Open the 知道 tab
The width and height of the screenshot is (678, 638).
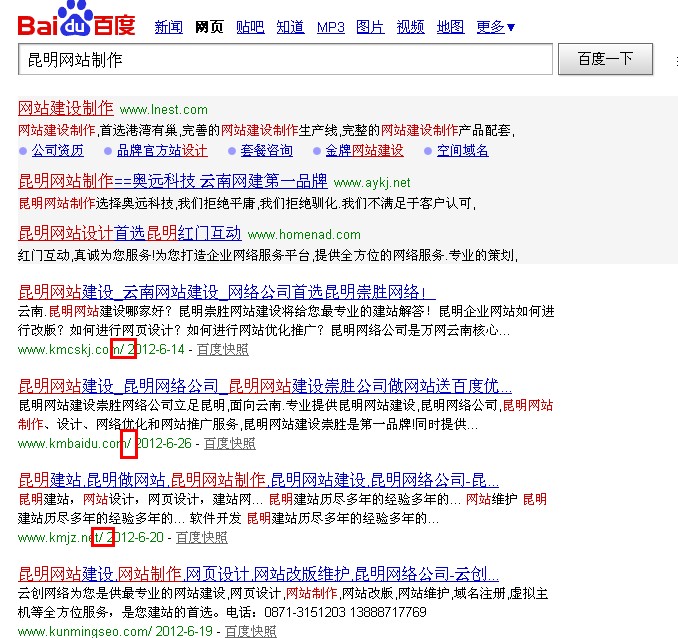pyautogui.click(x=290, y=27)
